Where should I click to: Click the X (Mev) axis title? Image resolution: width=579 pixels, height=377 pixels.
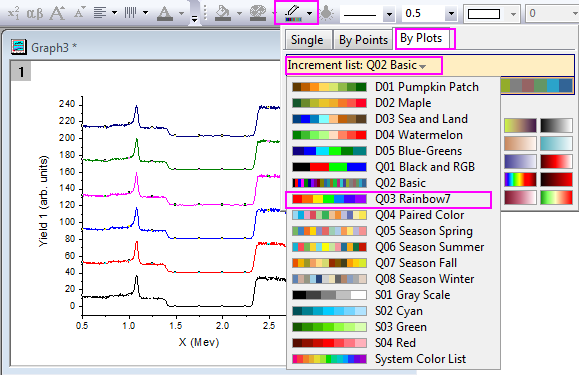pyautogui.click(x=199, y=342)
